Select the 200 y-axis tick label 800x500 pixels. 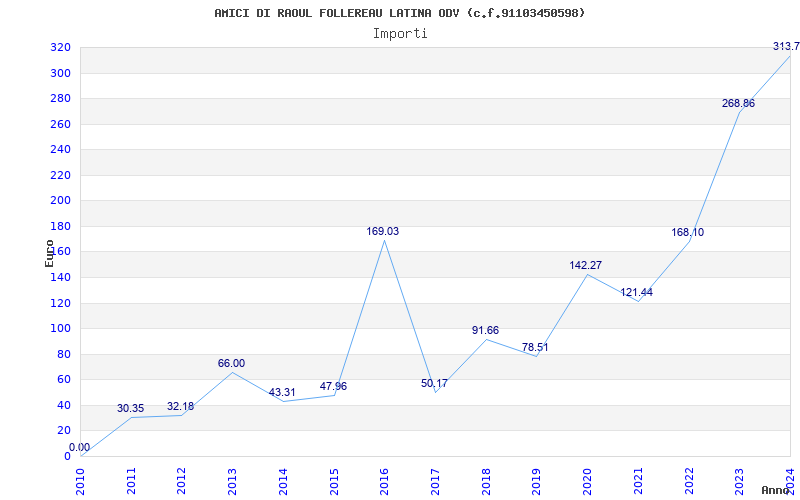[60, 201]
